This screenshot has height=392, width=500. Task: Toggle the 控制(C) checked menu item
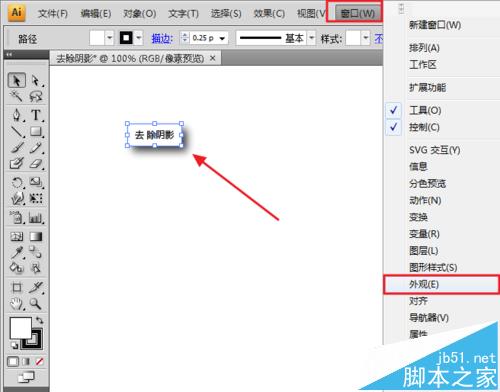(x=442, y=127)
